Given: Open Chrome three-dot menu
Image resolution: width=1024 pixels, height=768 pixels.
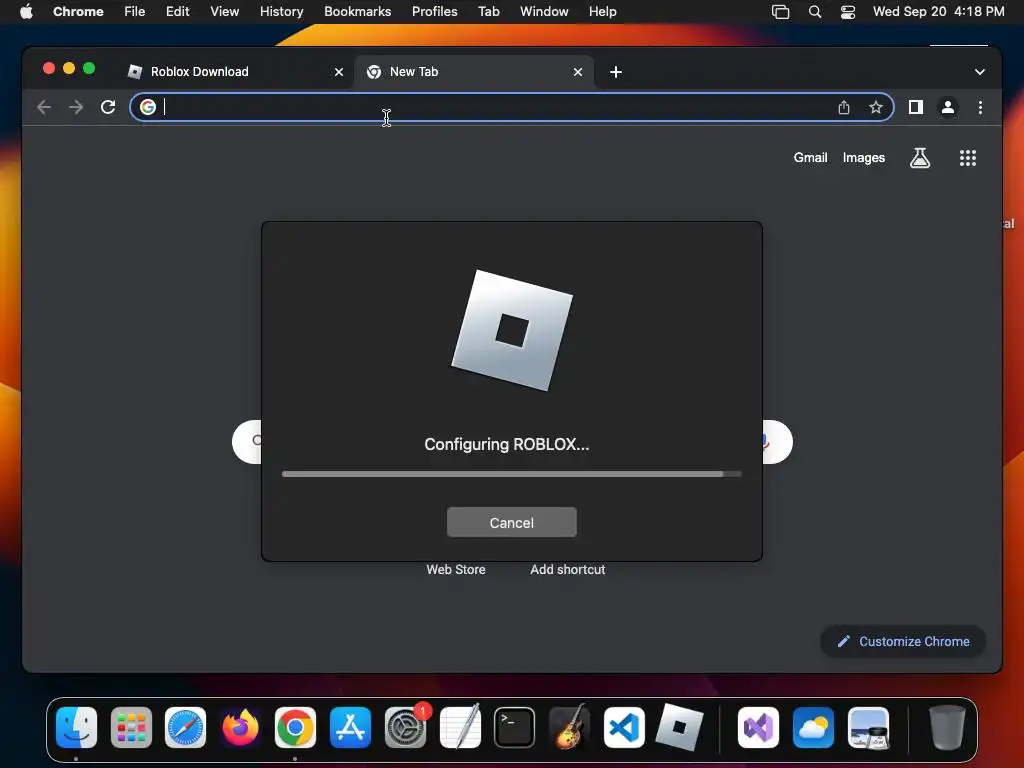Looking at the screenshot, I should (980, 107).
